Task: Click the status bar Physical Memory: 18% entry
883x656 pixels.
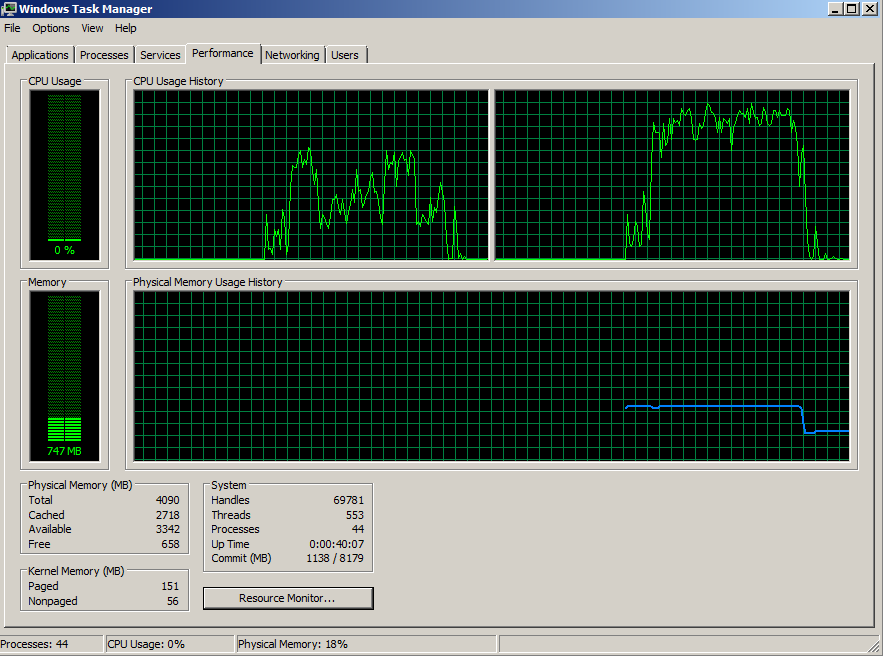Action: (366, 644)
